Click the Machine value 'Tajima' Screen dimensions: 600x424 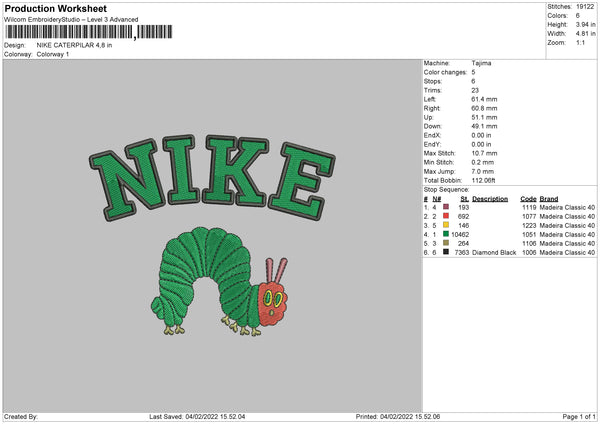point(481,63)
